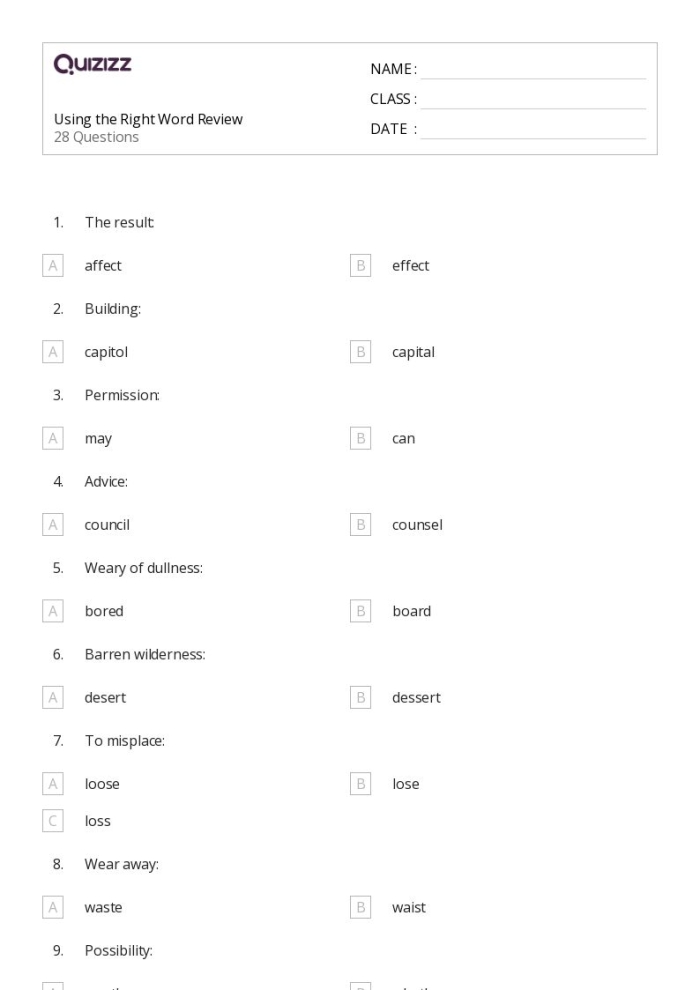Choose box B next to 'can'
700x990 pixels.
(360, 438)
